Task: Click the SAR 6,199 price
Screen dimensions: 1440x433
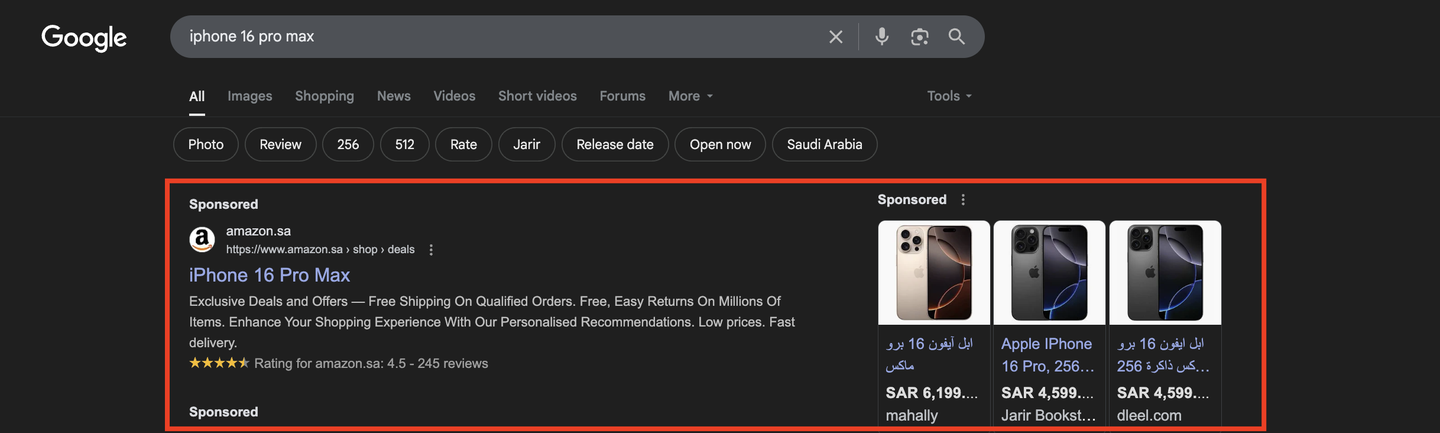Action: coord(932,393)
